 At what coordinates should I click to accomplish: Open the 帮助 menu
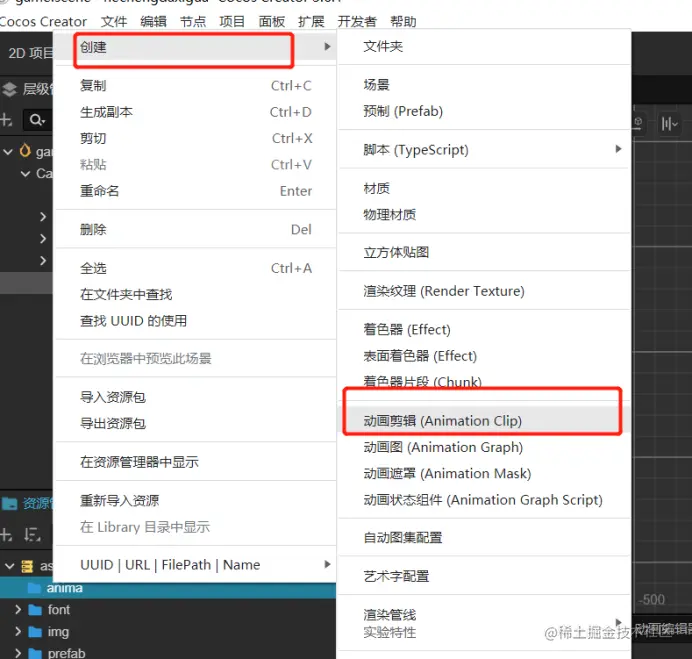tap(403, 21)
